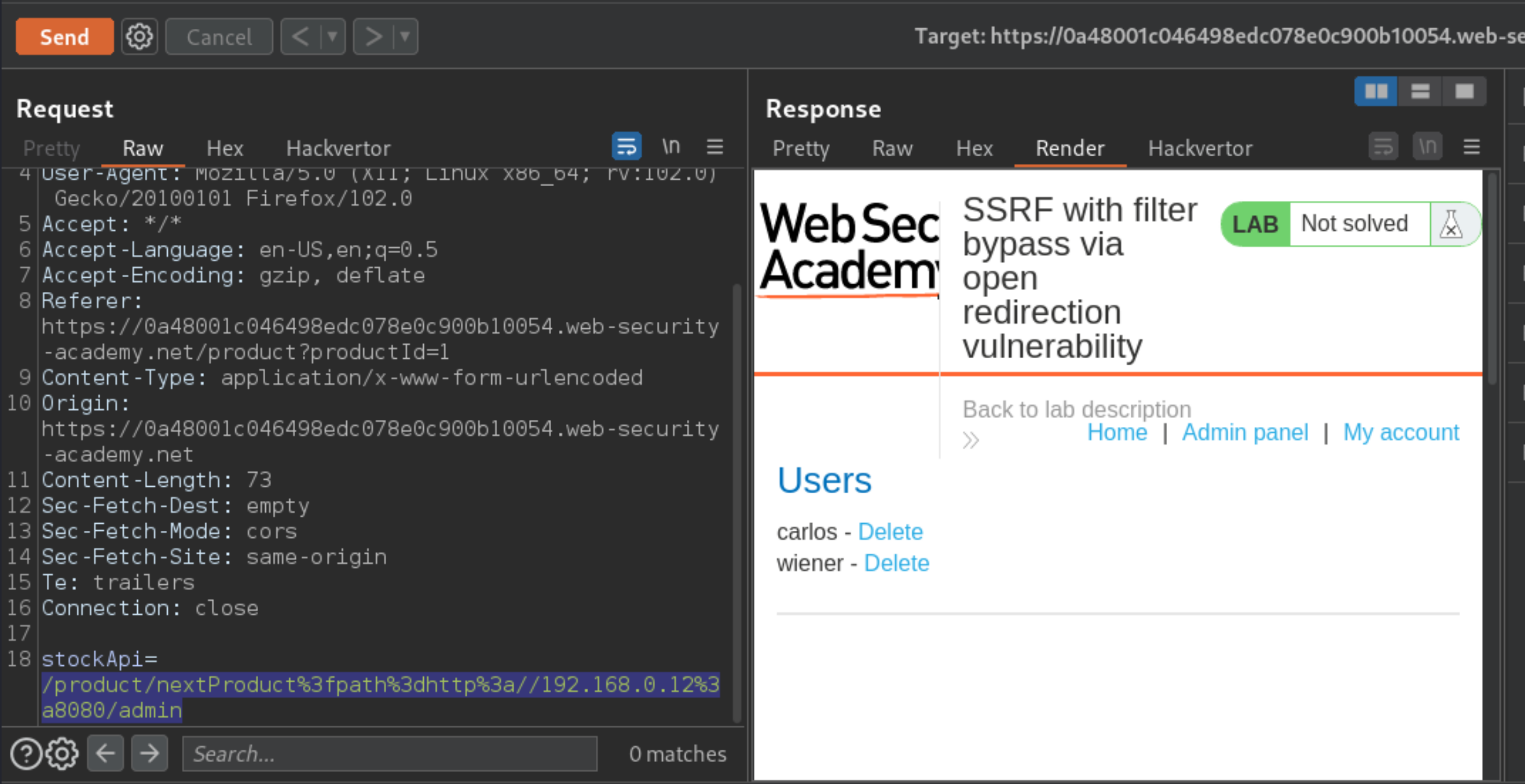This screenshot has width=1525, height=784.
Task: Click the lab flask icon
Action: click(x=1451, y=224)
